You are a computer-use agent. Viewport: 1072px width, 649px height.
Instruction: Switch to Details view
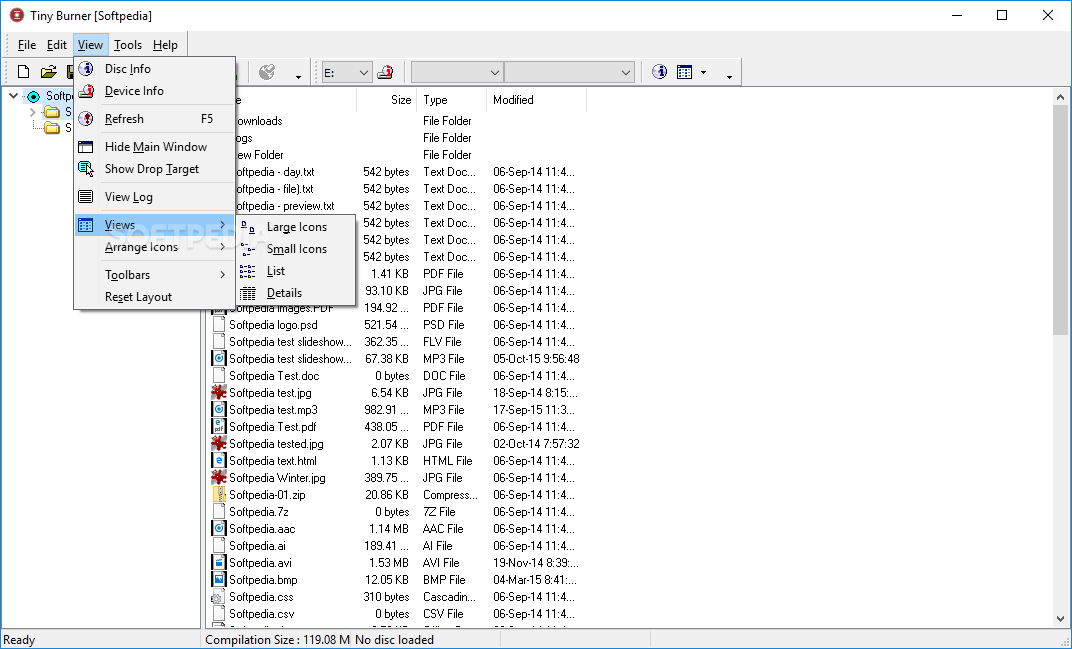tap(295, 293)
